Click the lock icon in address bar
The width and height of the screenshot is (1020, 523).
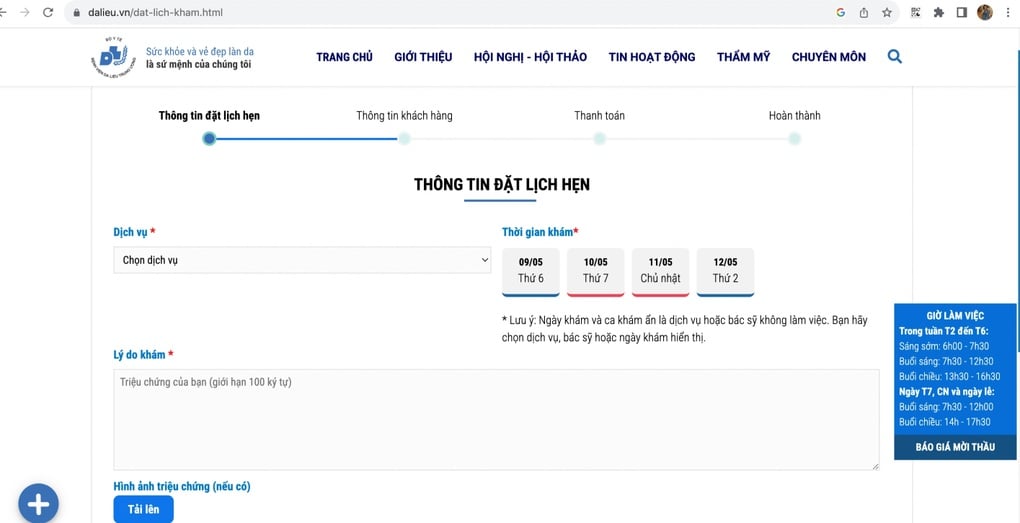77,12
